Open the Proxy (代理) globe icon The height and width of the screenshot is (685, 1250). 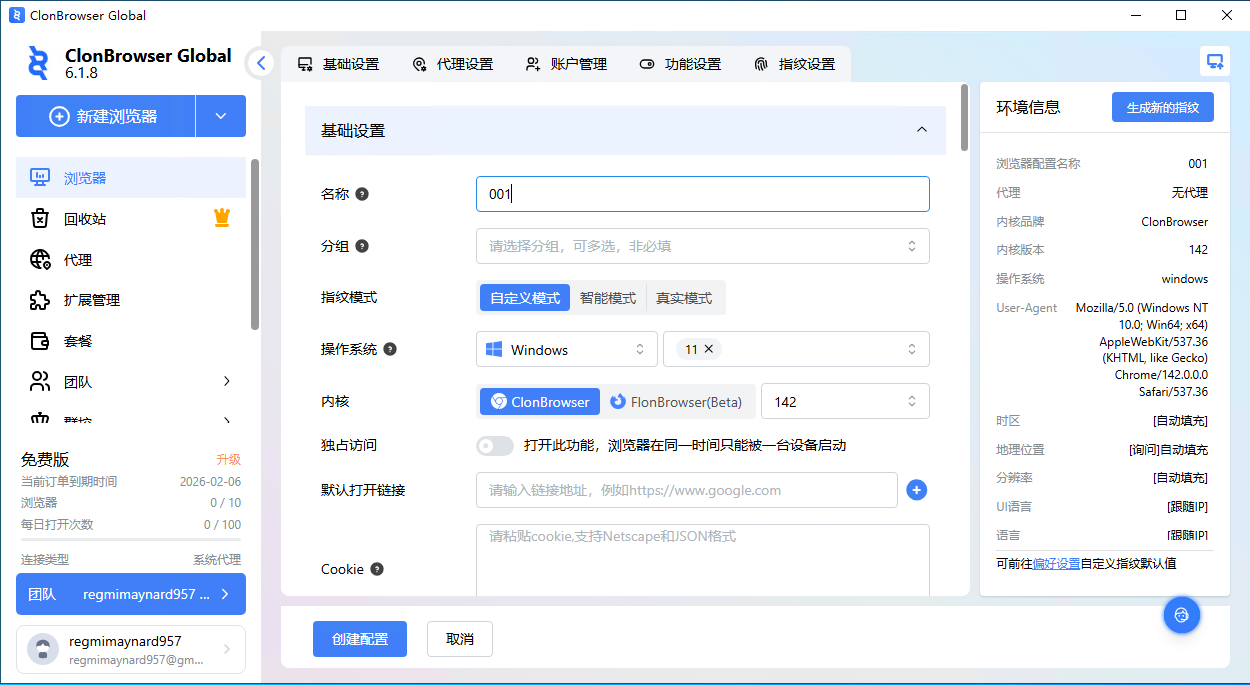pos(40,260)
